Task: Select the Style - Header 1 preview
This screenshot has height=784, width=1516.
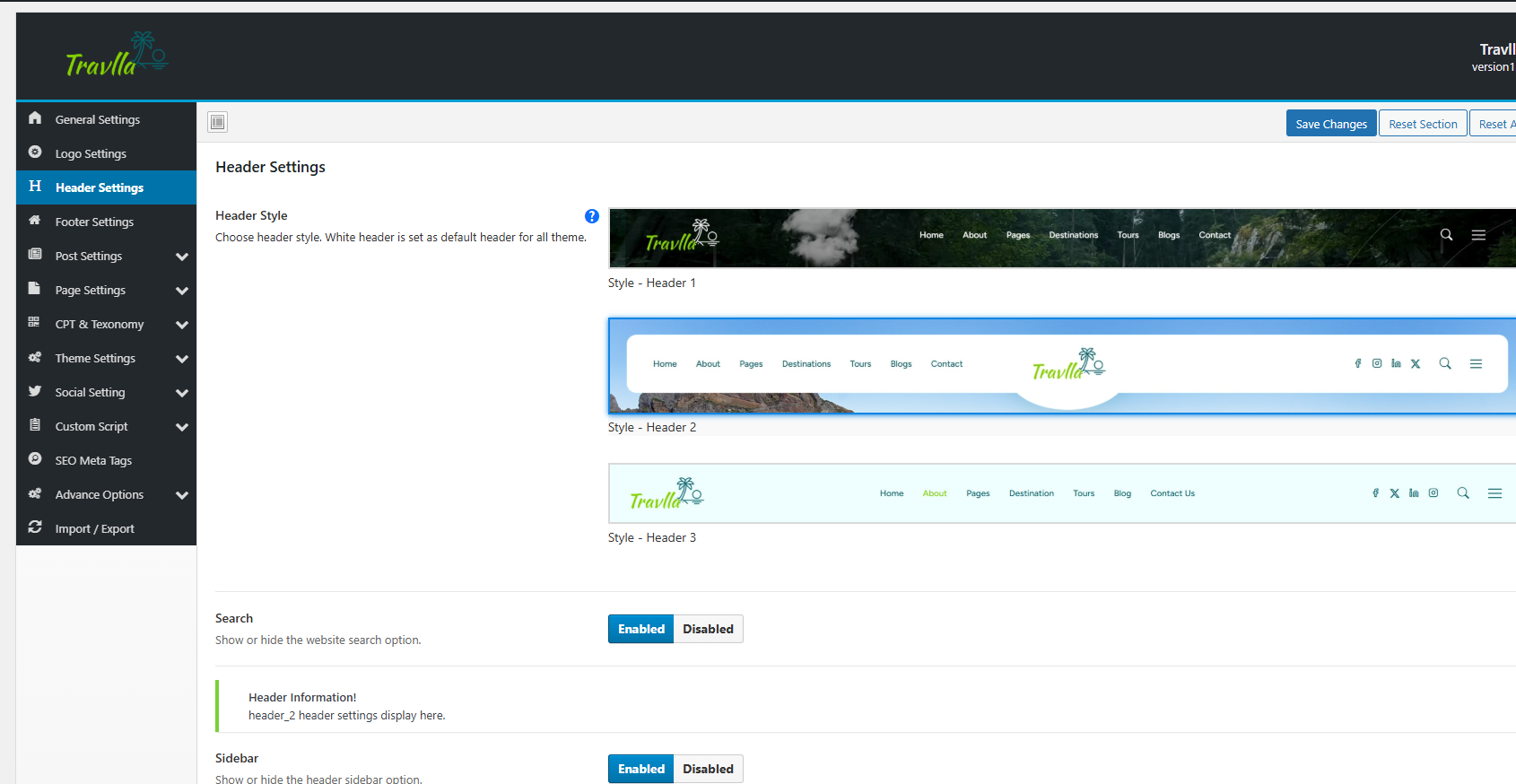Action: point(1061,239)
